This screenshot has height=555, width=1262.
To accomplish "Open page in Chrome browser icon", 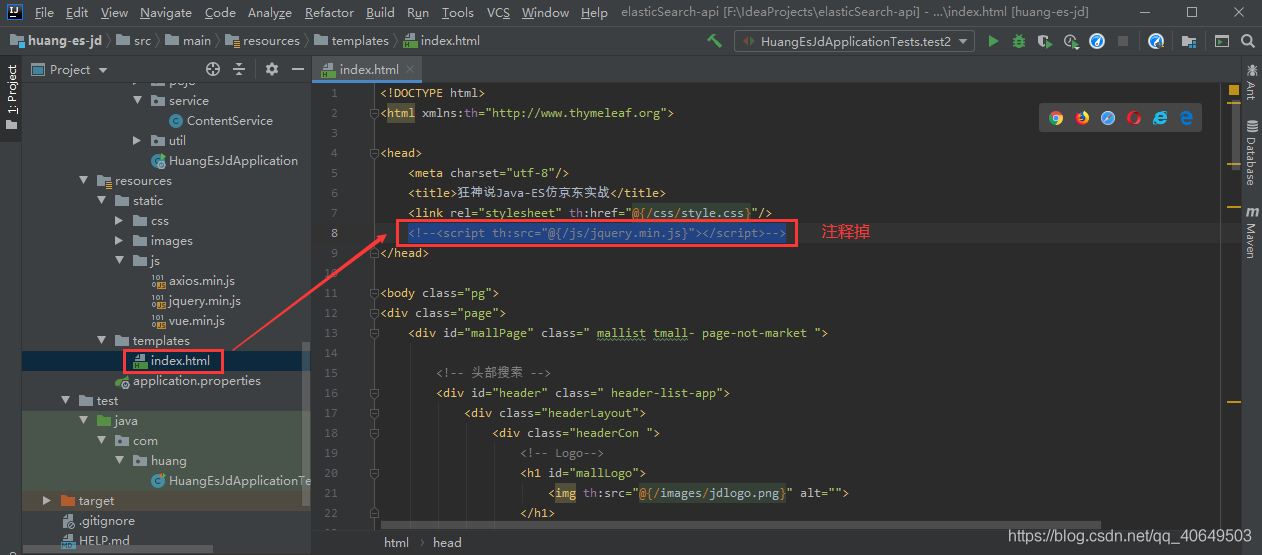I will (x=1056, y=118).
